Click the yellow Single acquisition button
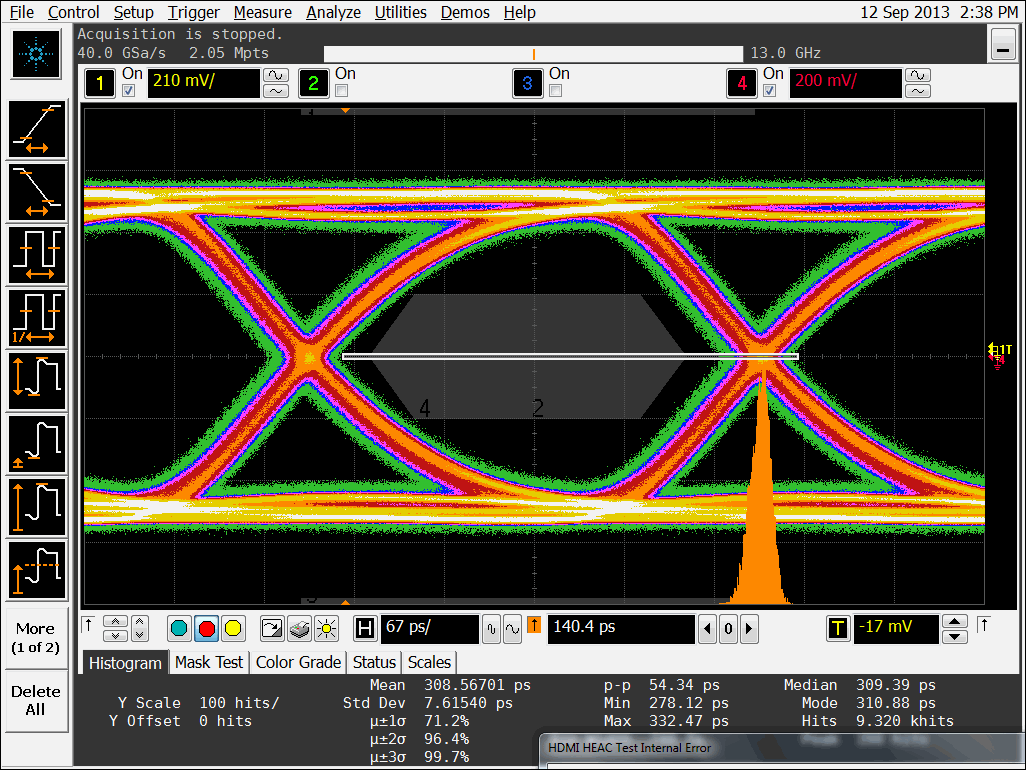 233,628
